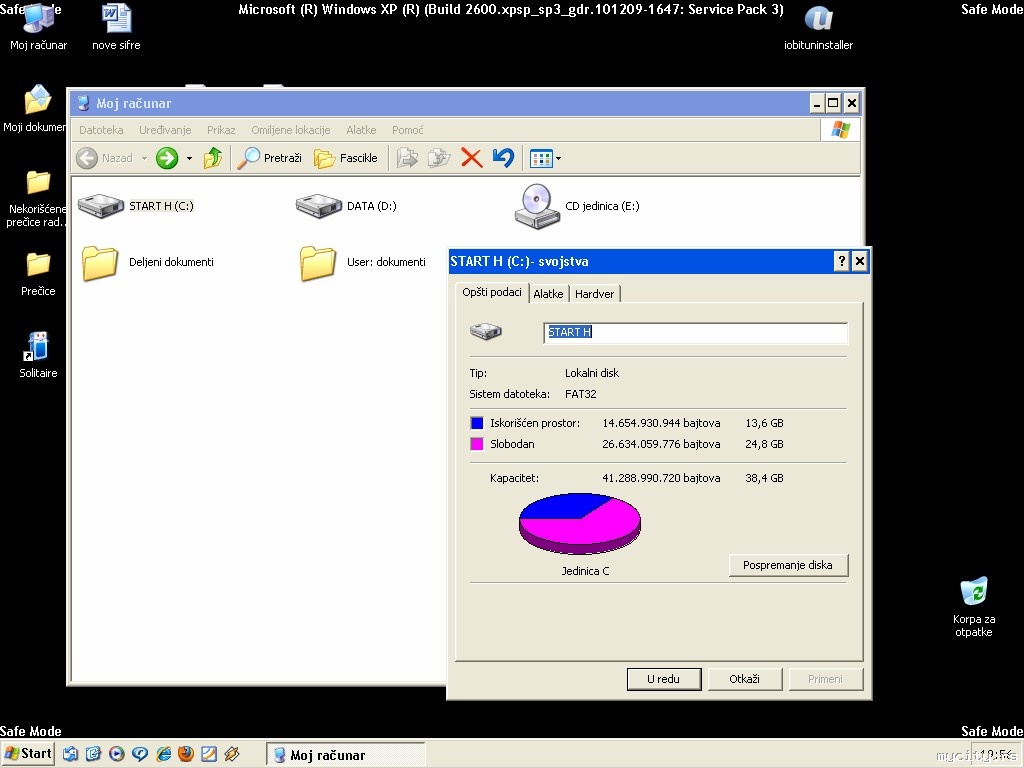
Task: Click Moj računar taskbar button
Action: pos(345,755)
